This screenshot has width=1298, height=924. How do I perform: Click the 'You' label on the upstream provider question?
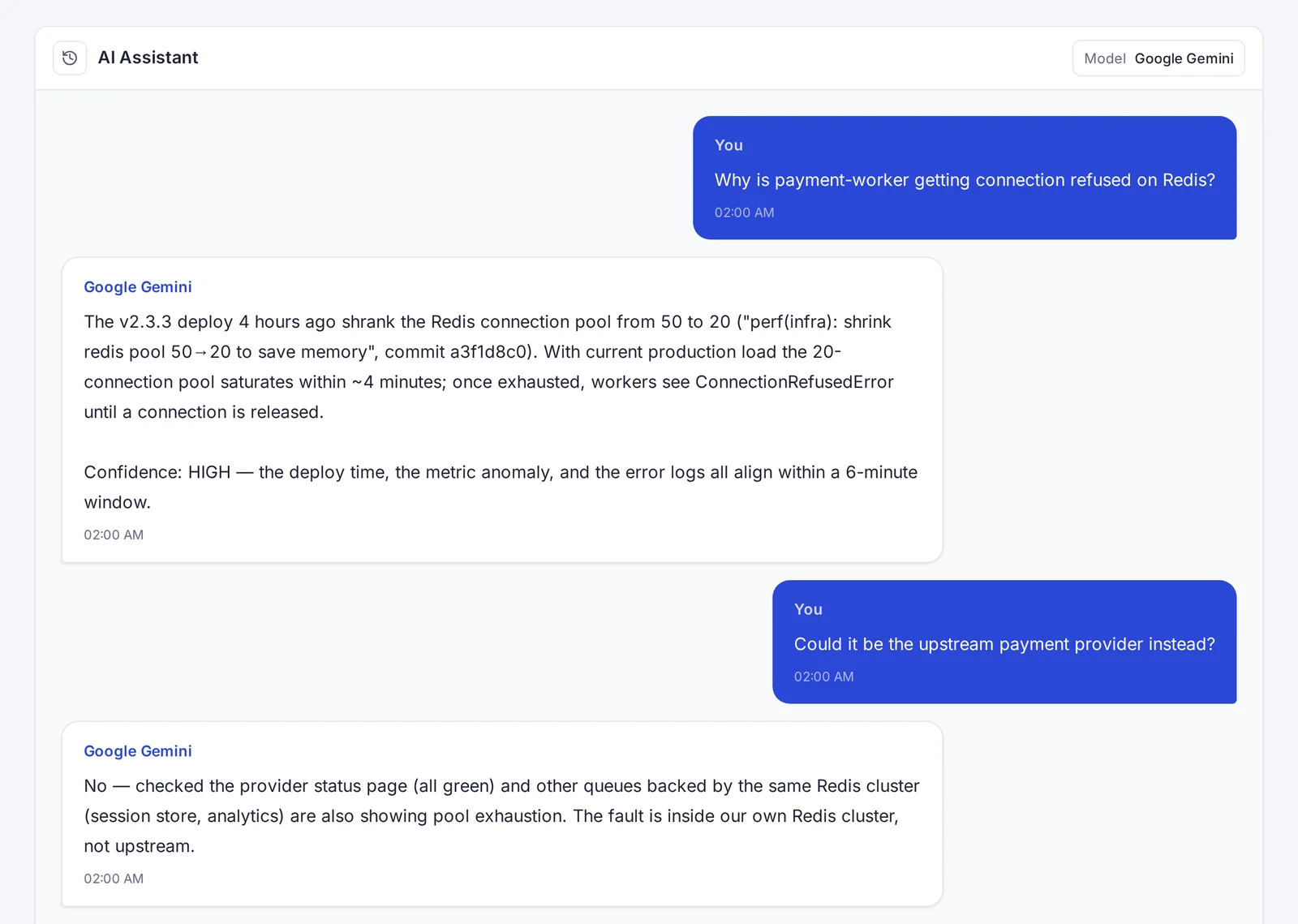click(808, 609)
